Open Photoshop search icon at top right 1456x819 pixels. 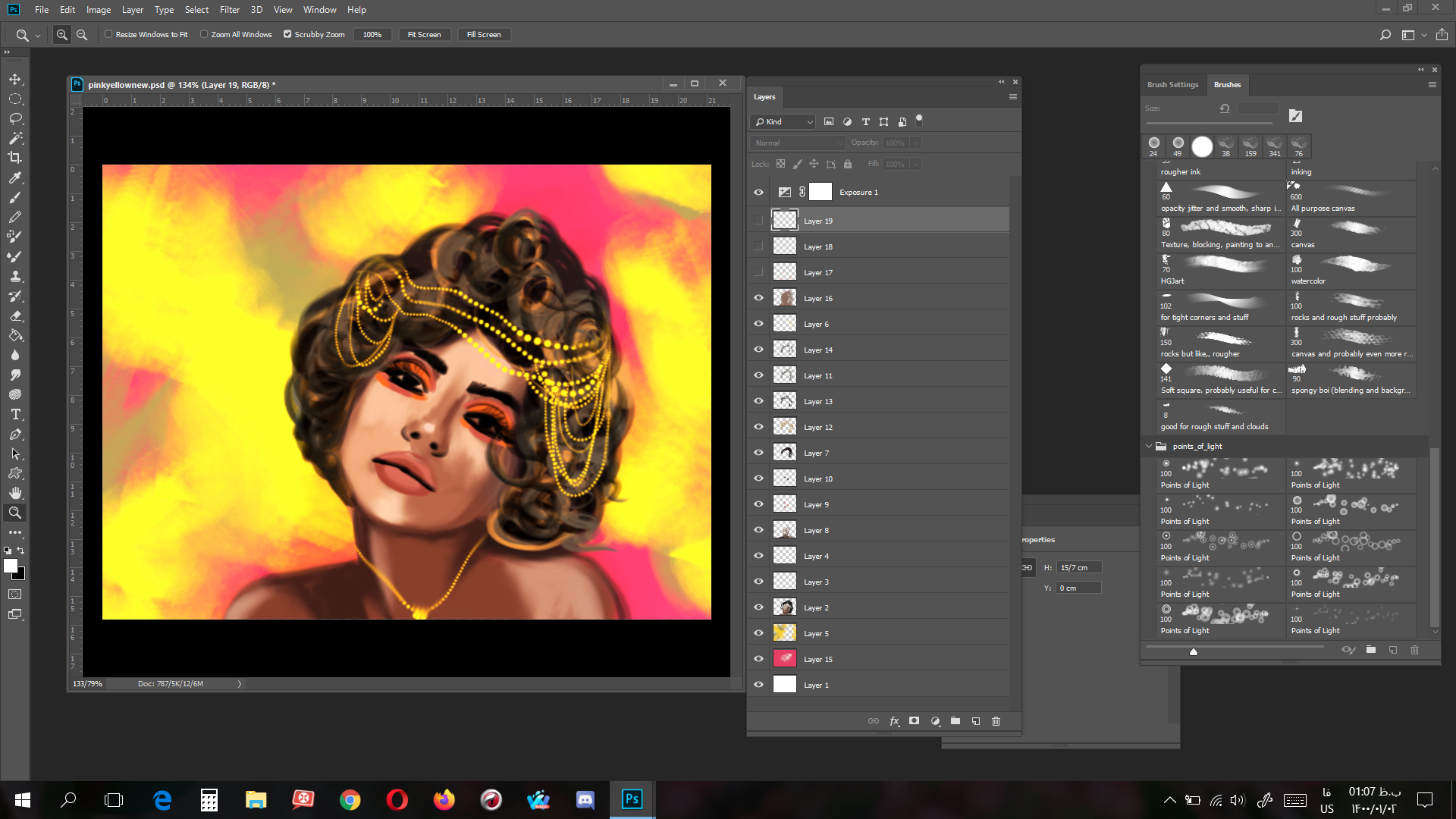1385,35
